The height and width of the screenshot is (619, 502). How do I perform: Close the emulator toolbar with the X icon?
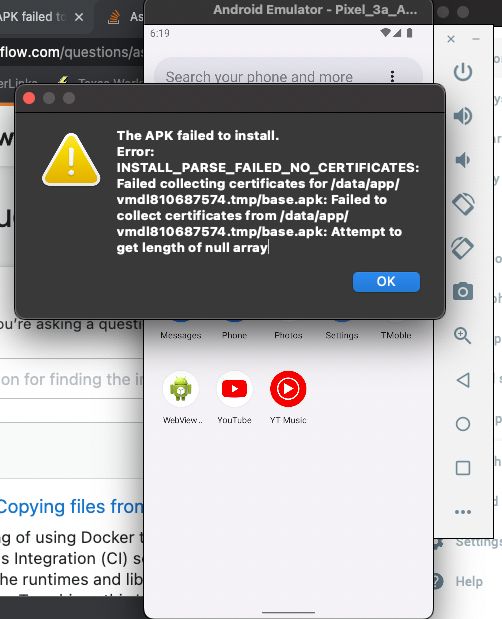[x=451, y=39]
